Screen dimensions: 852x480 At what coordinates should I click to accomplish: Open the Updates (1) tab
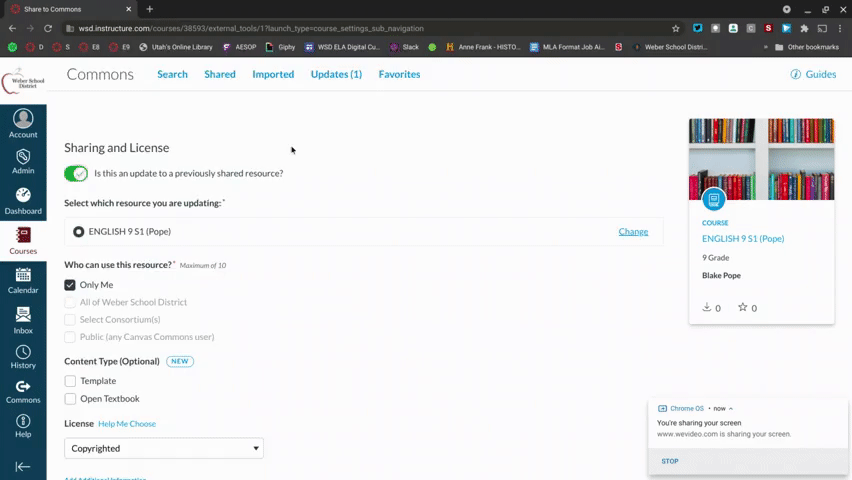coord(336,74)
